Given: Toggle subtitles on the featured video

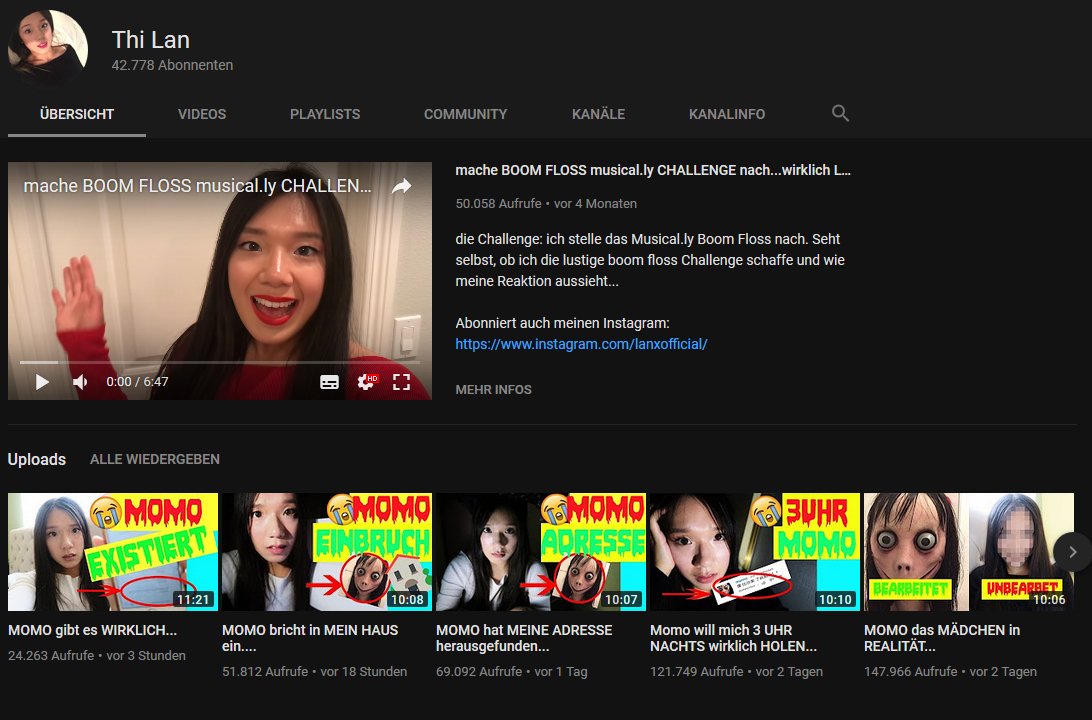Looking at the screenshot, I should (x=329, y=382).
